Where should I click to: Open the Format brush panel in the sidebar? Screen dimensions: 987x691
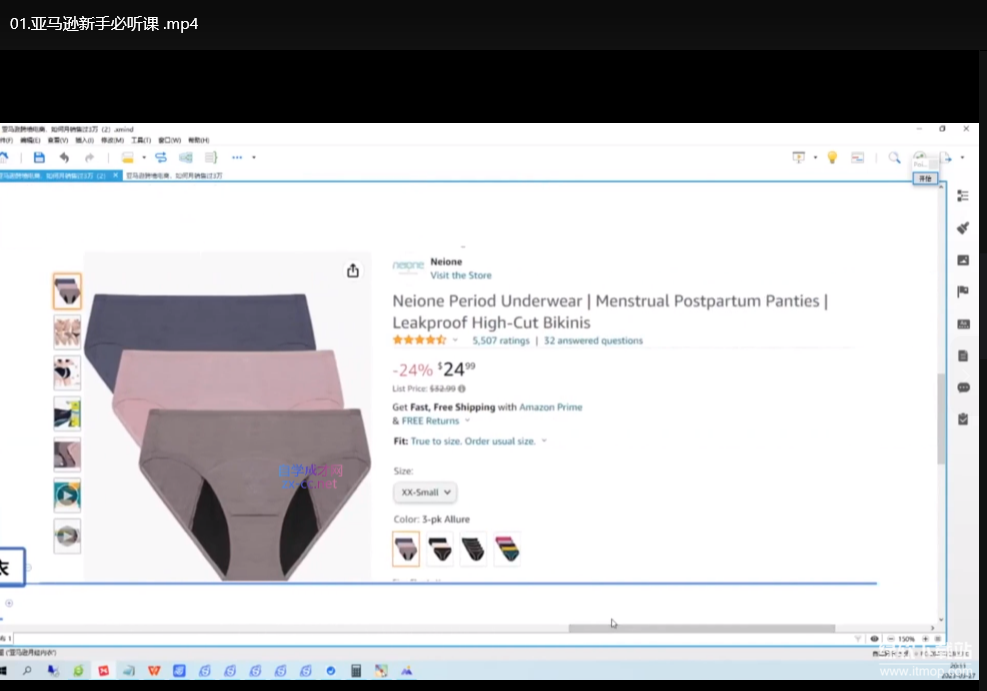pos(963,228)
